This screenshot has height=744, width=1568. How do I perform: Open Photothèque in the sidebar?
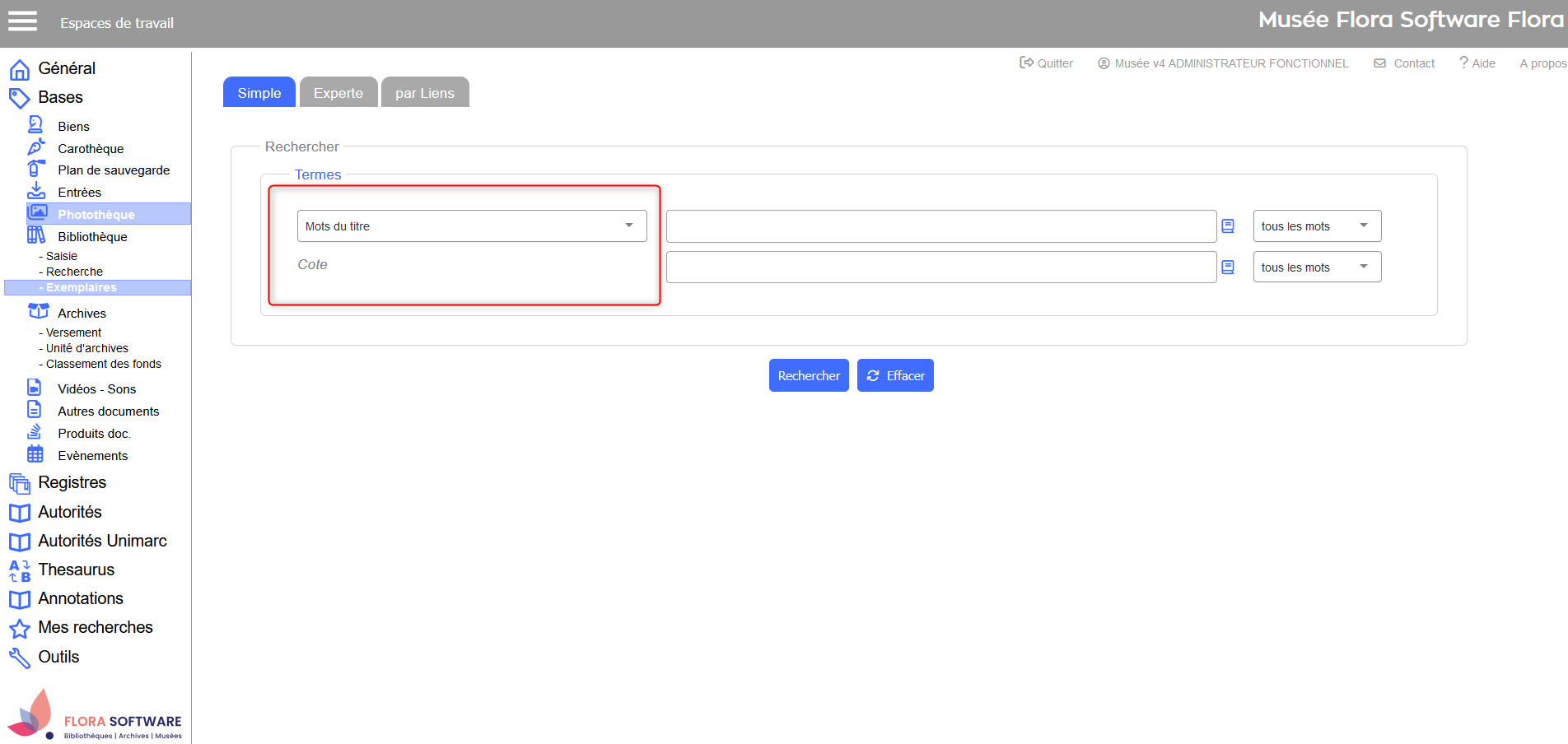(x=96, y=215)
